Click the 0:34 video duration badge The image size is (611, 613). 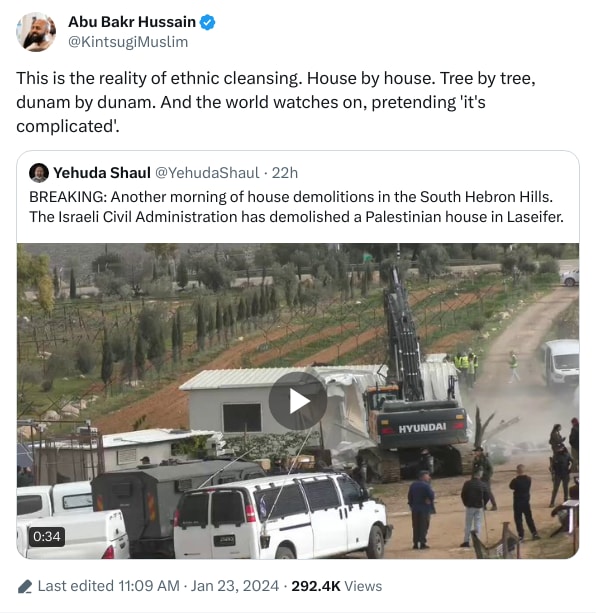(47, 536)
